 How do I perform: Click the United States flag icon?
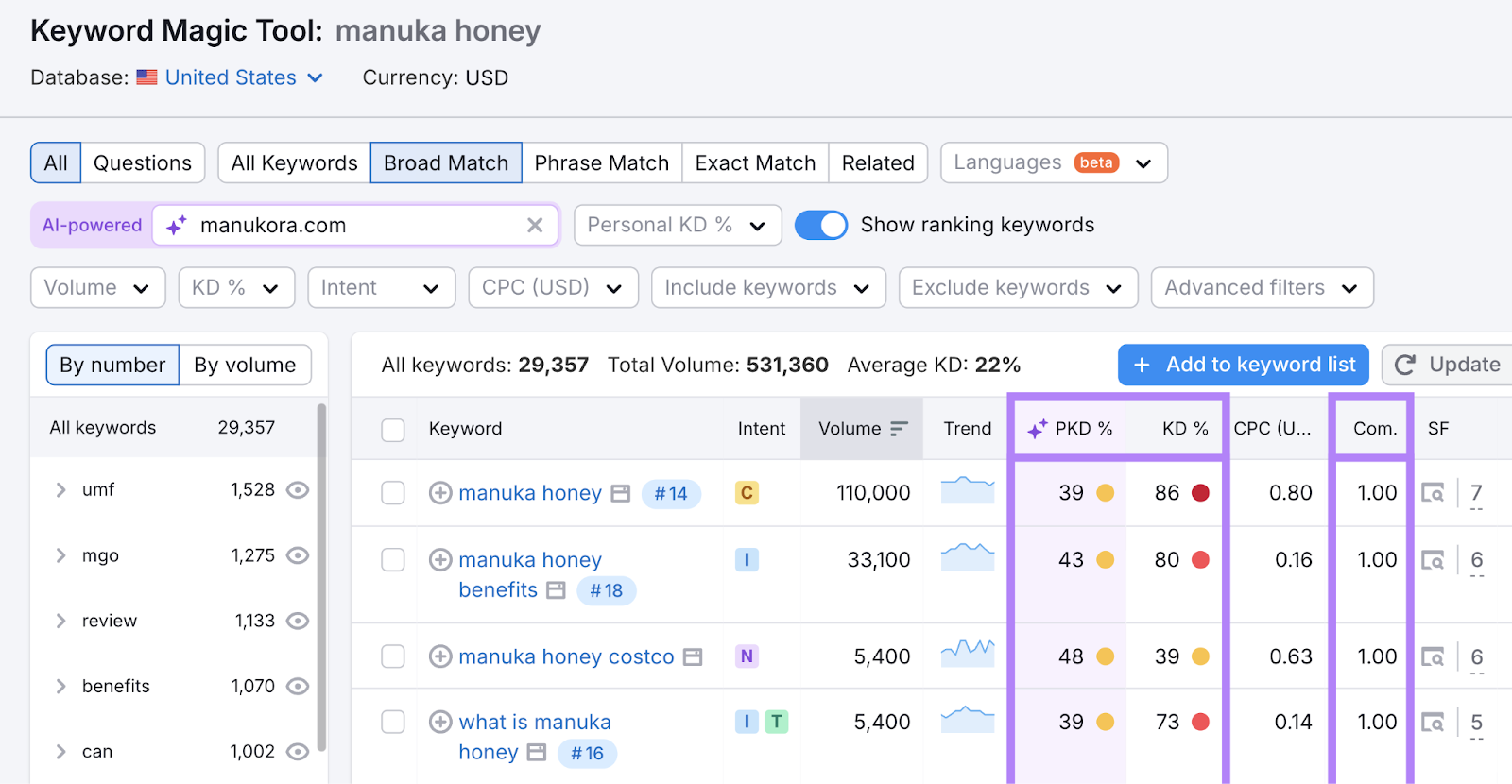[x=146, y=77]
